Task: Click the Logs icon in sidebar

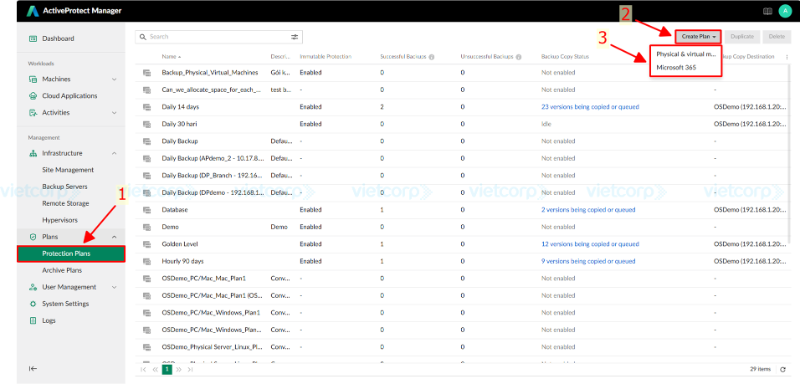Action: (33, 321)
